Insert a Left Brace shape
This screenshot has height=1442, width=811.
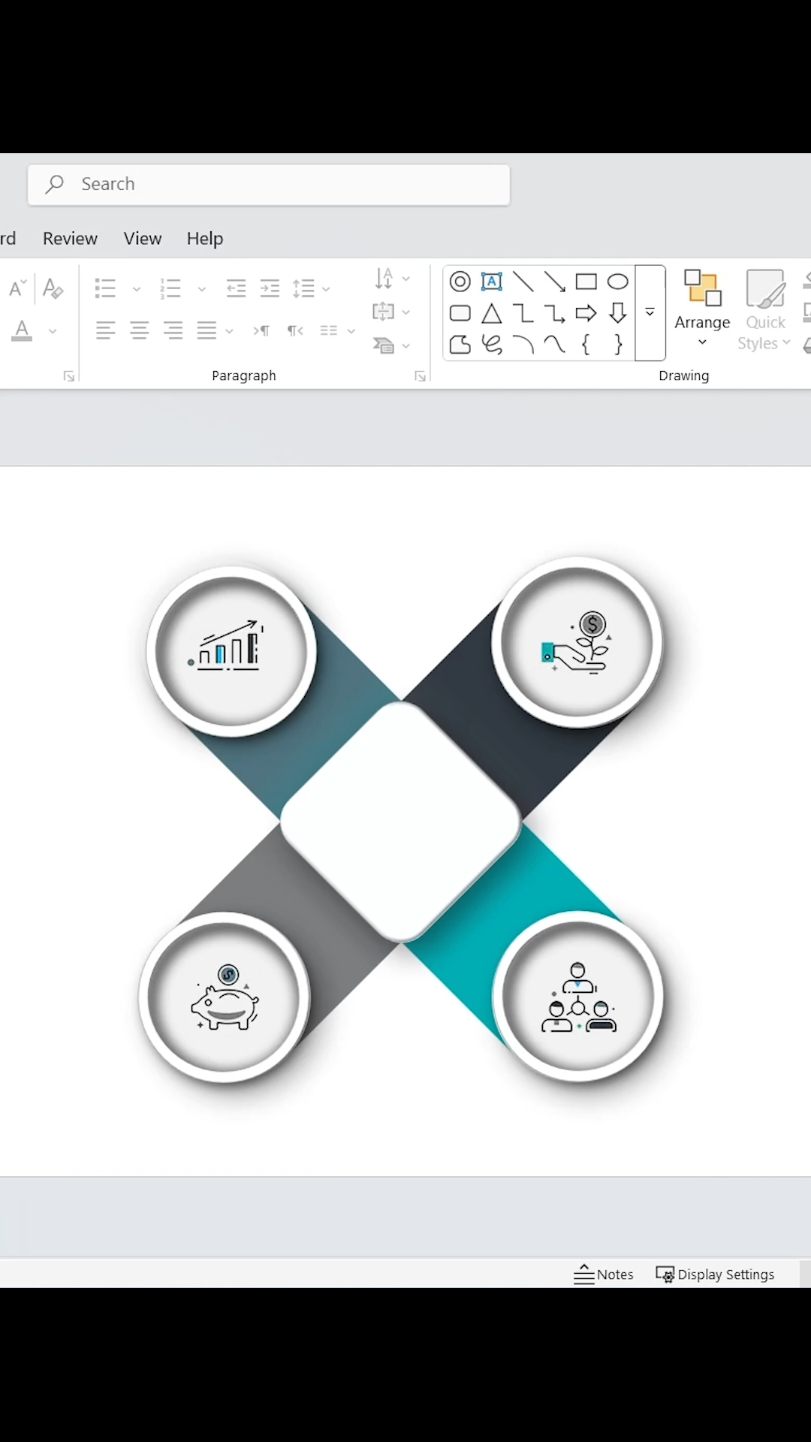coord(586,345)
